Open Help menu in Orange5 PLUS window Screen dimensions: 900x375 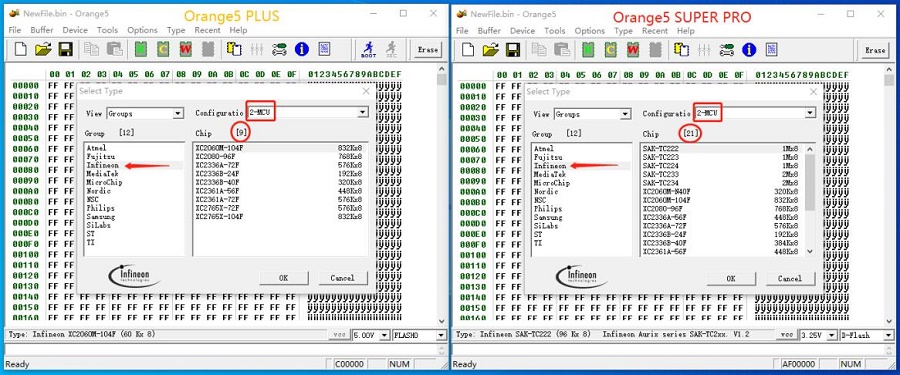238,30
